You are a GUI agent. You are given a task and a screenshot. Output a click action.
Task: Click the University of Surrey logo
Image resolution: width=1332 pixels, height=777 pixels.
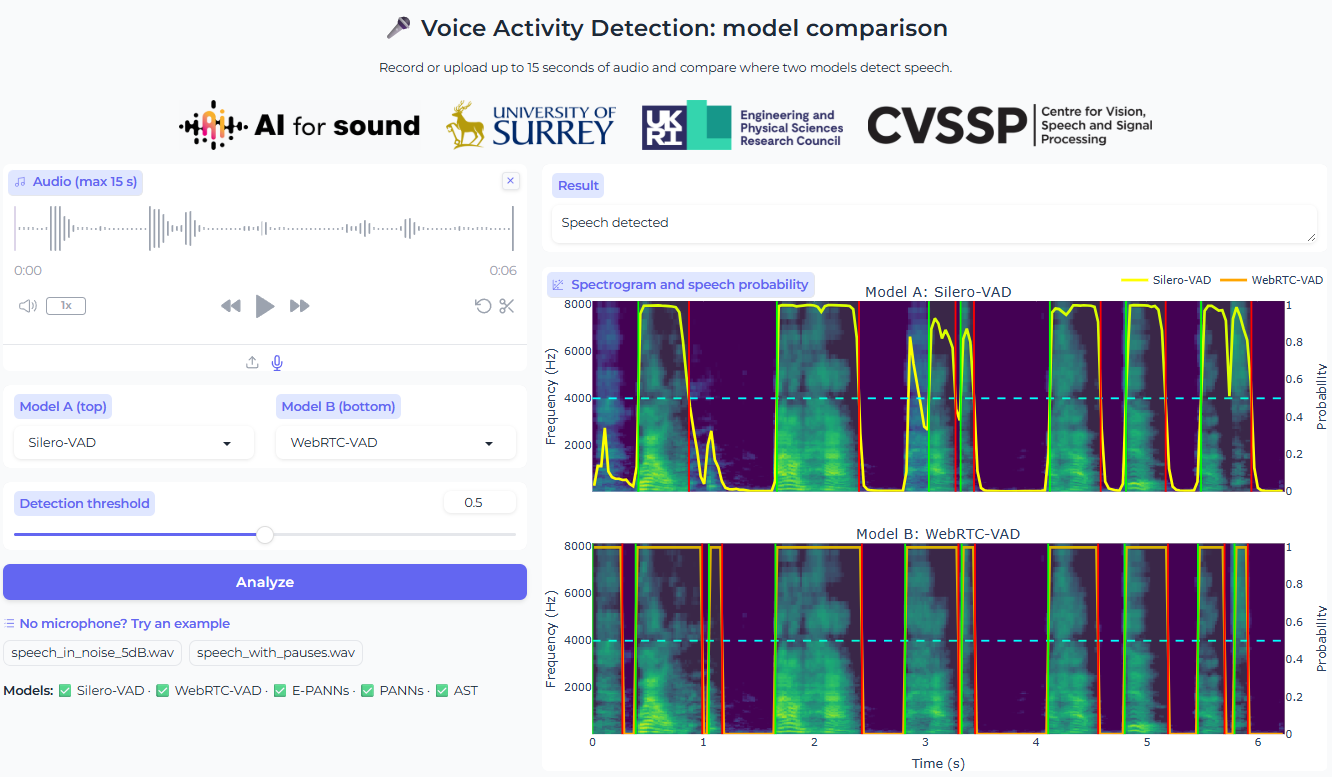click(530, 125)
